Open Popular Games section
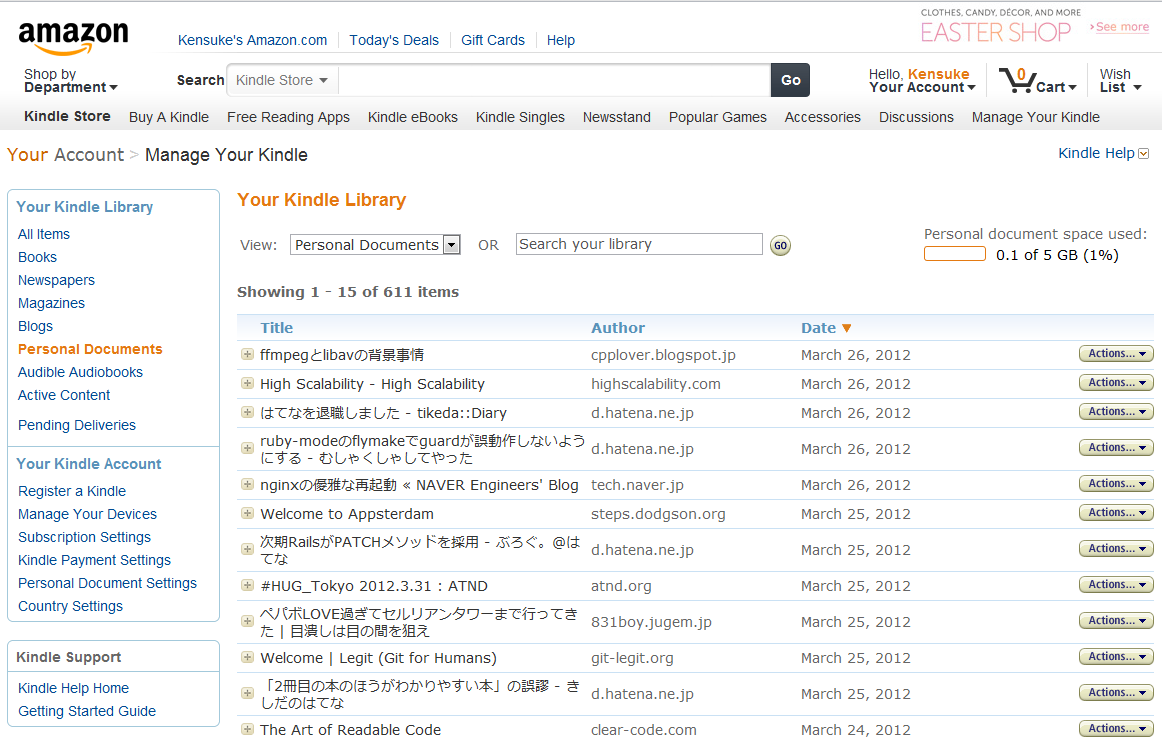The height and width of the screenshot is (741, 1162). click(x=717, y=117)
